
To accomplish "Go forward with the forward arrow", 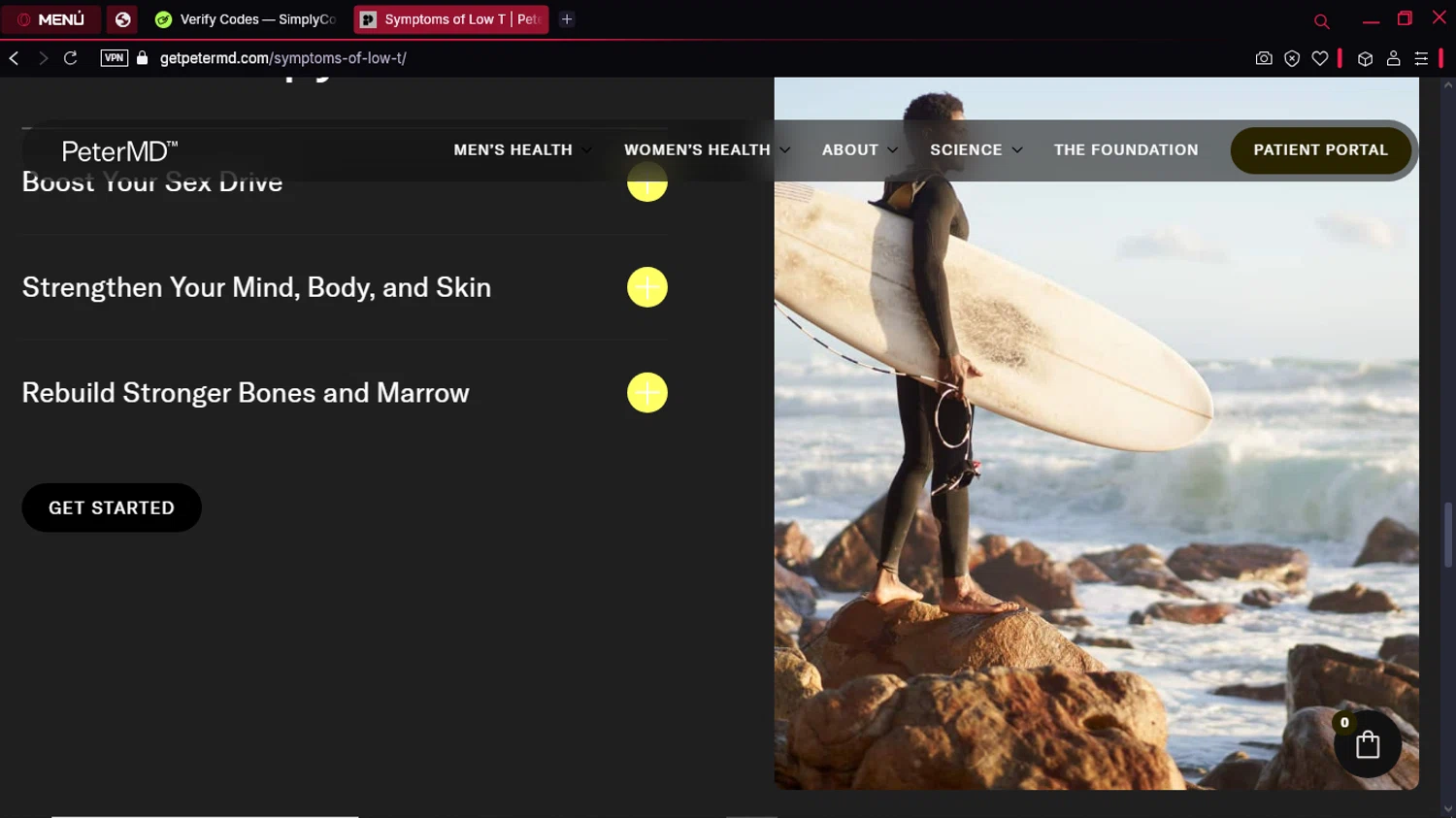I will coord(43,58).
